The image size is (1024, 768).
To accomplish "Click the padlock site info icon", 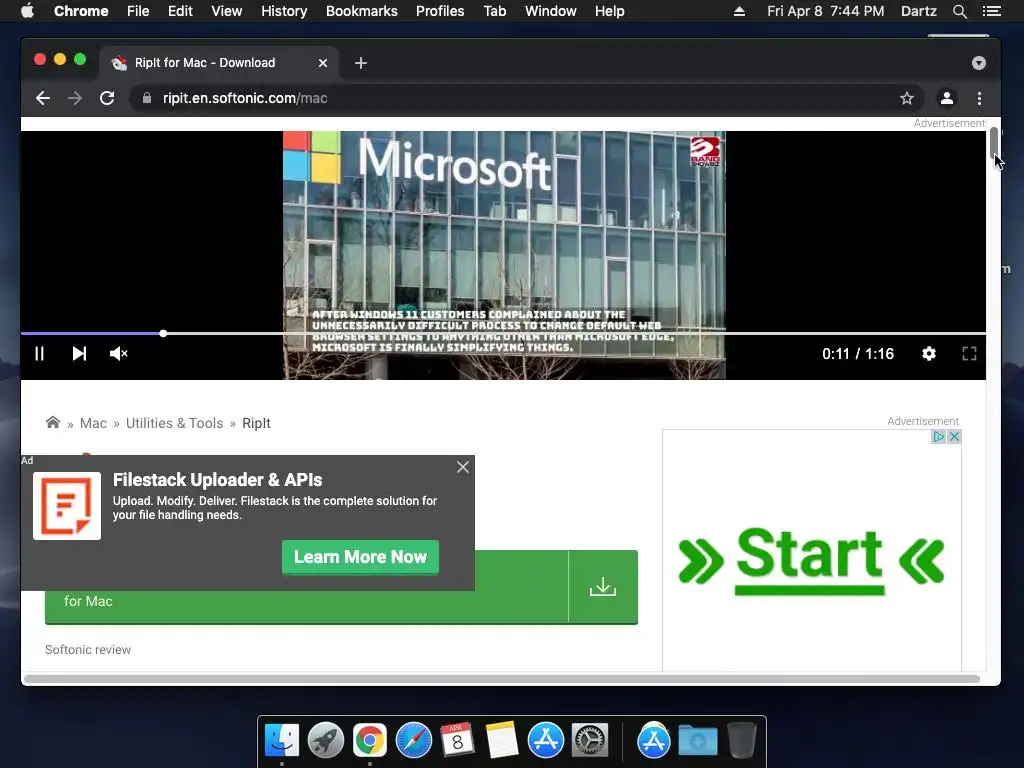I will [x=147, y=98].
